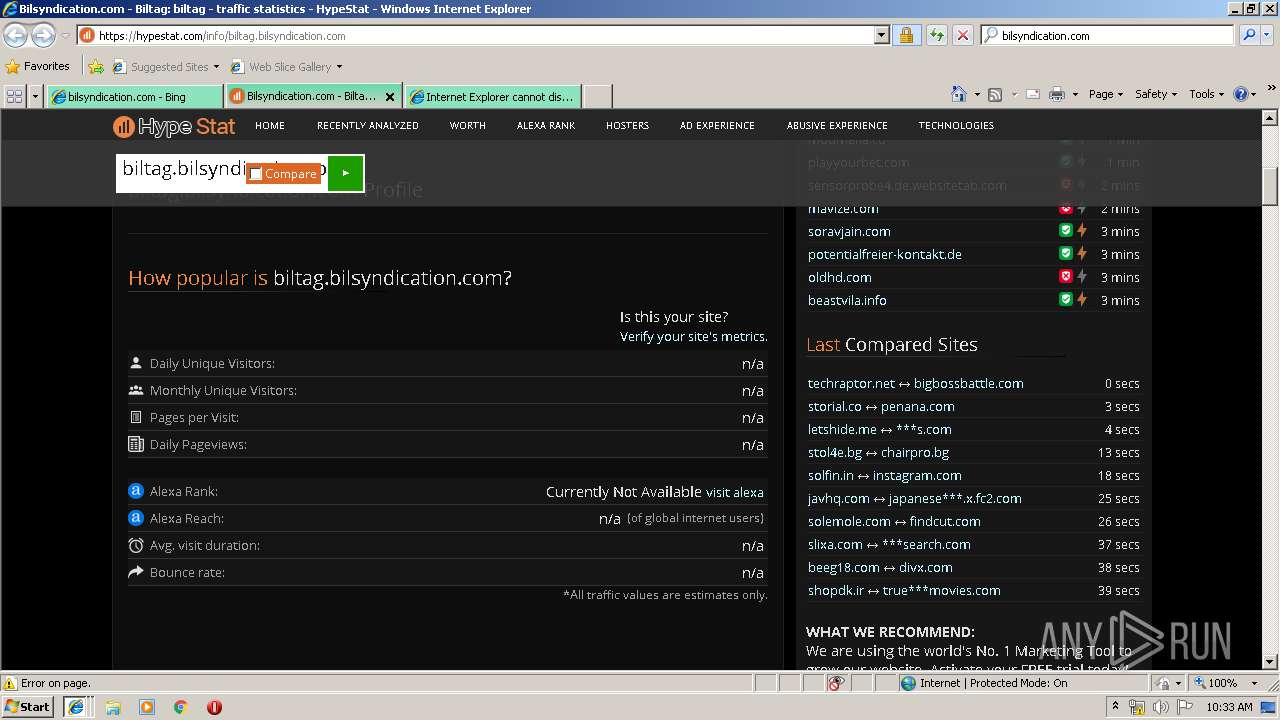Open media player icon in taskbar
1280x720 pixels.
tap(147, 707)
